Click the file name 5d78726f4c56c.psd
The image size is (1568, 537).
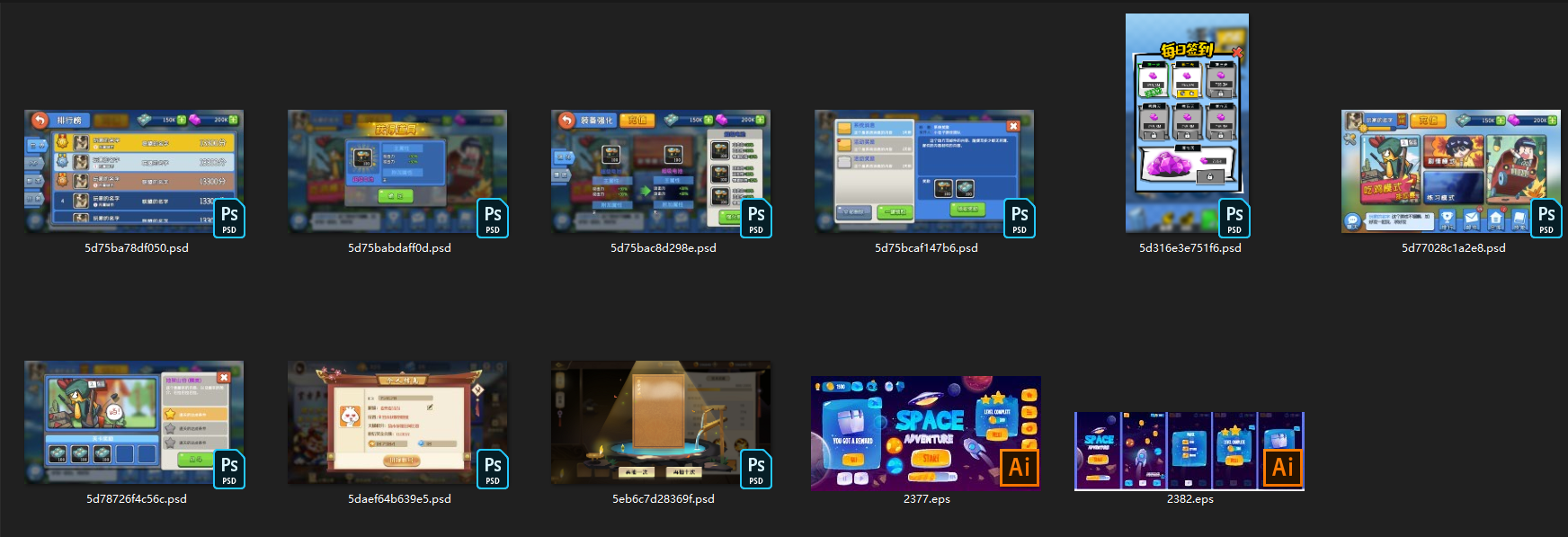click(x=137, y=498)
